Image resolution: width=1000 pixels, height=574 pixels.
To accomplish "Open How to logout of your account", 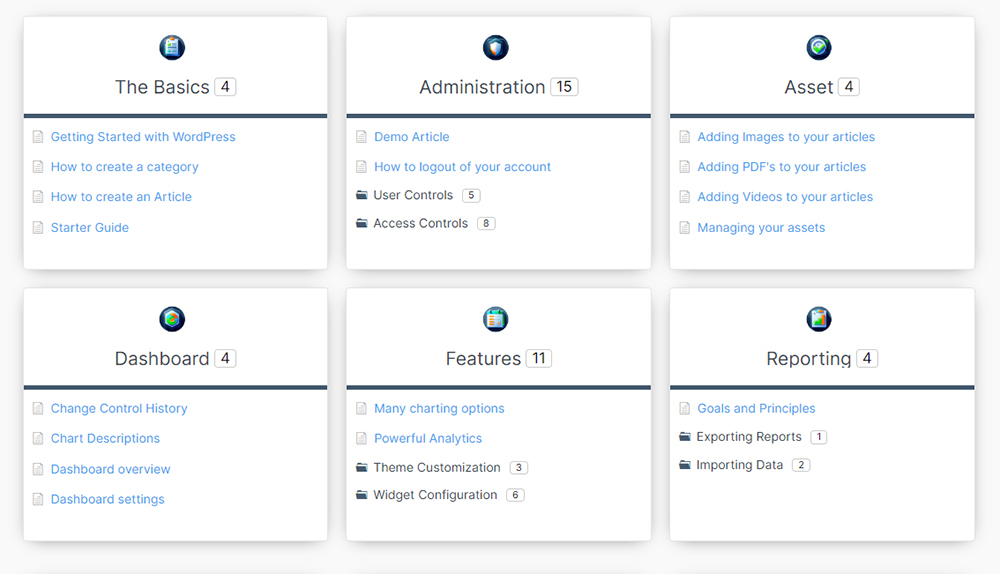I will pyautogui.click(x=462, y=167).
